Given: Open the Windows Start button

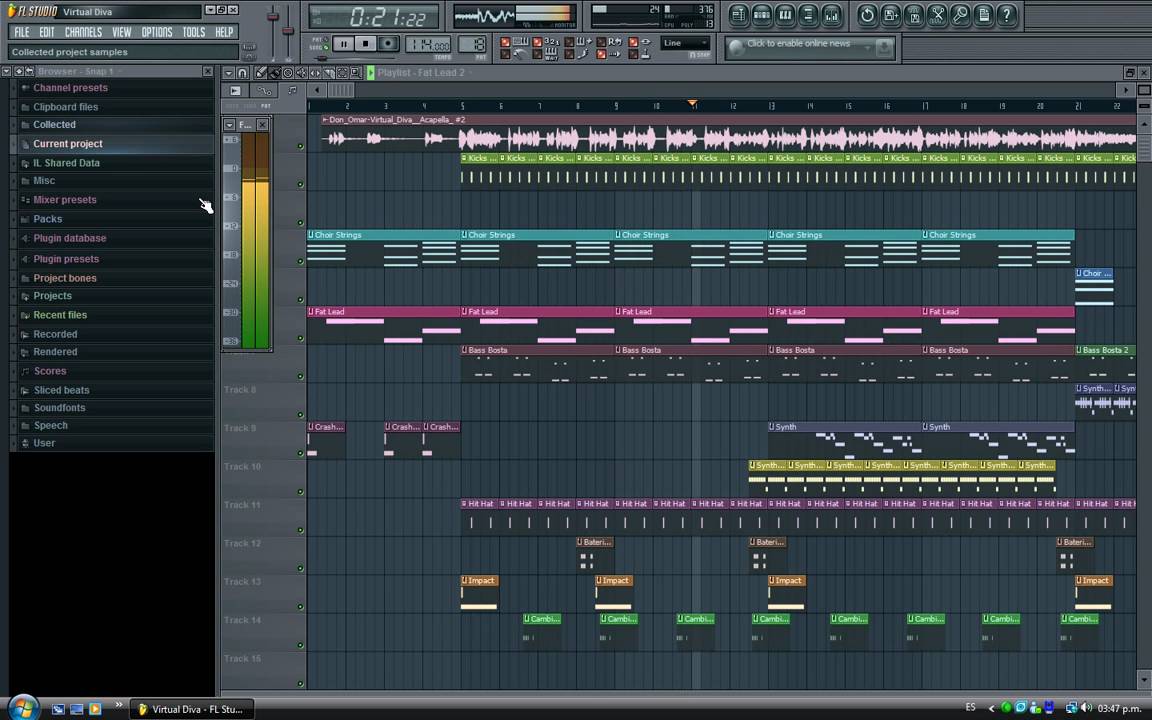Looking at the screenshot, I should click(x=23, y=708).
